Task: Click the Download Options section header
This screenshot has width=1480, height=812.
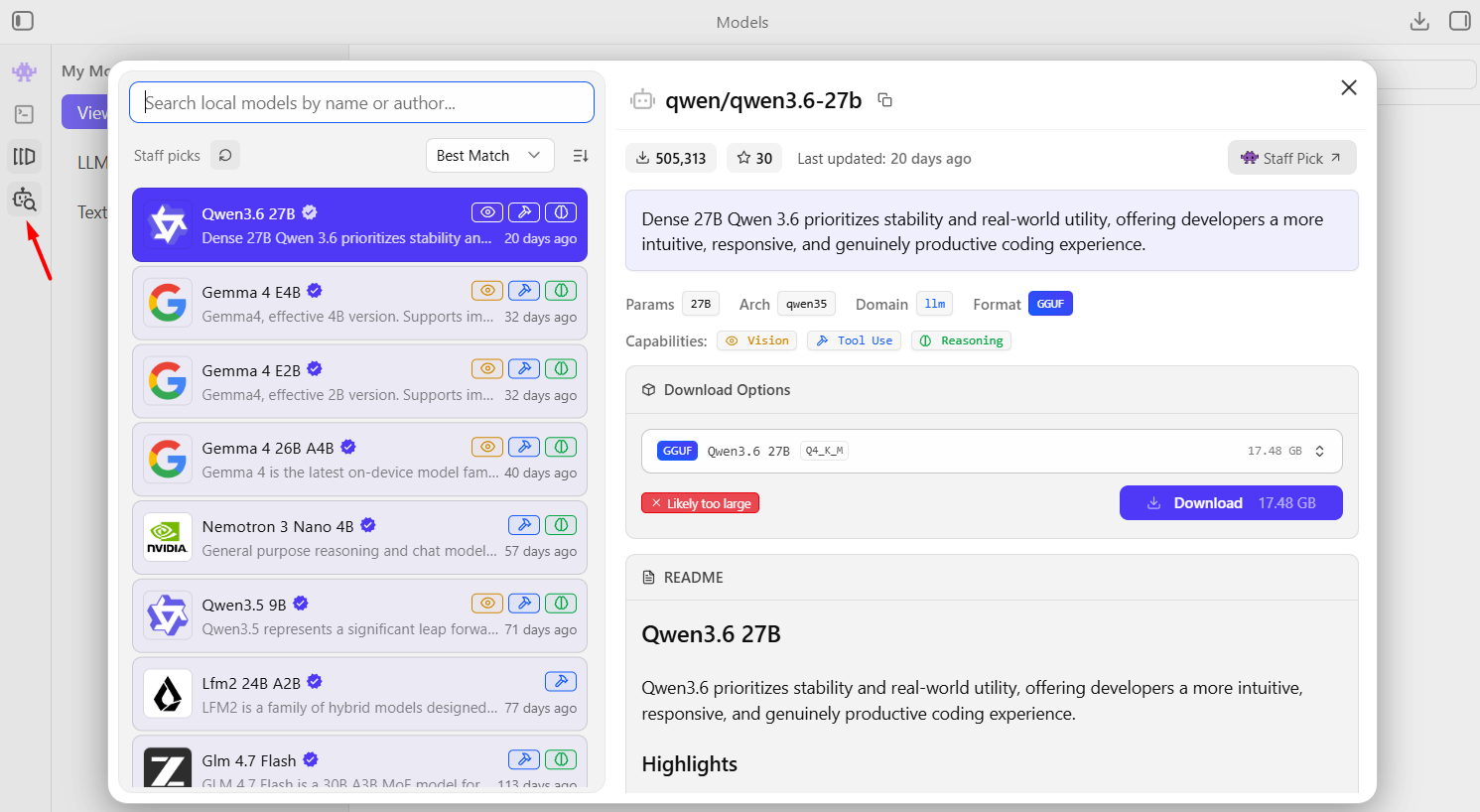Action: coord(992,390)
